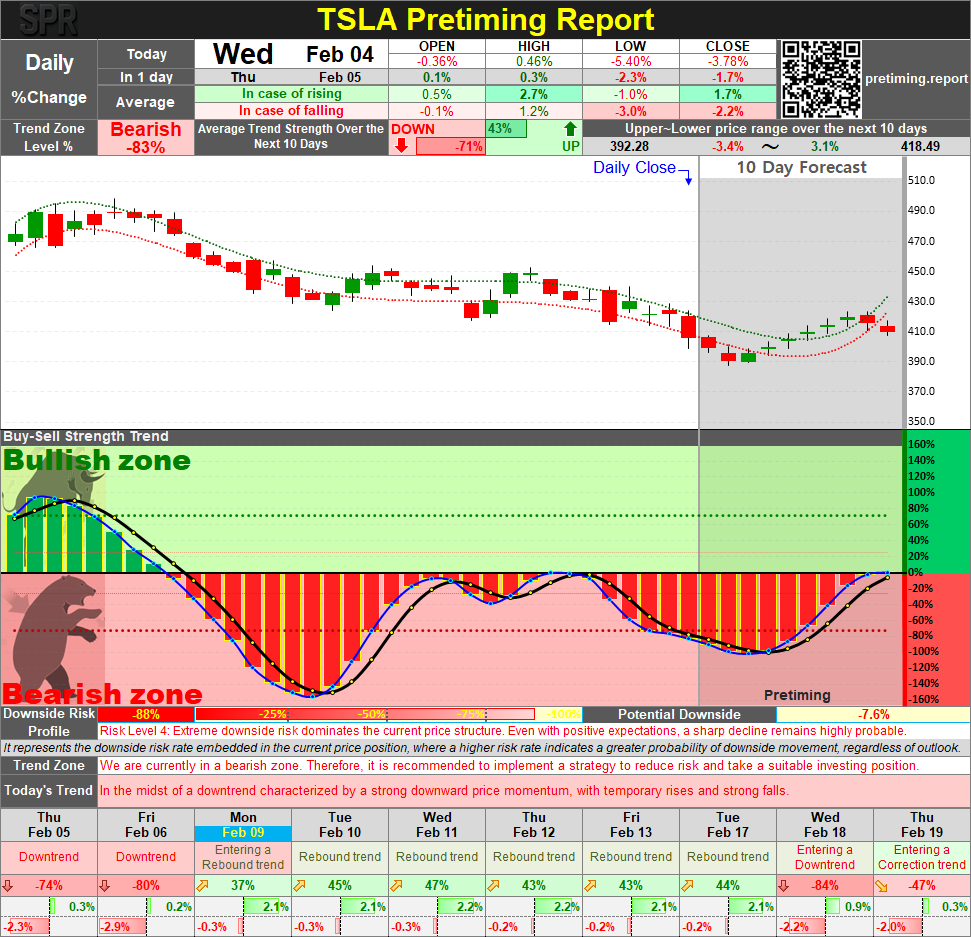
Task: Click 'Entering a Rebound trend' under Feb 09
Action: 243,857
